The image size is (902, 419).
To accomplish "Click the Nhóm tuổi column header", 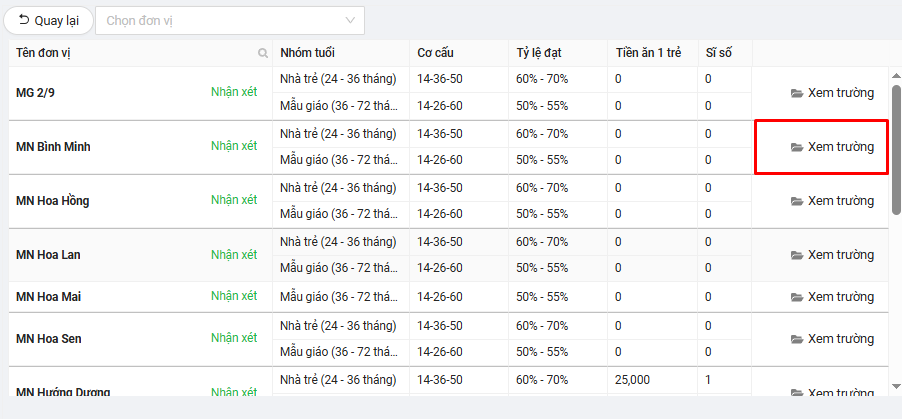I will (305, 53).
